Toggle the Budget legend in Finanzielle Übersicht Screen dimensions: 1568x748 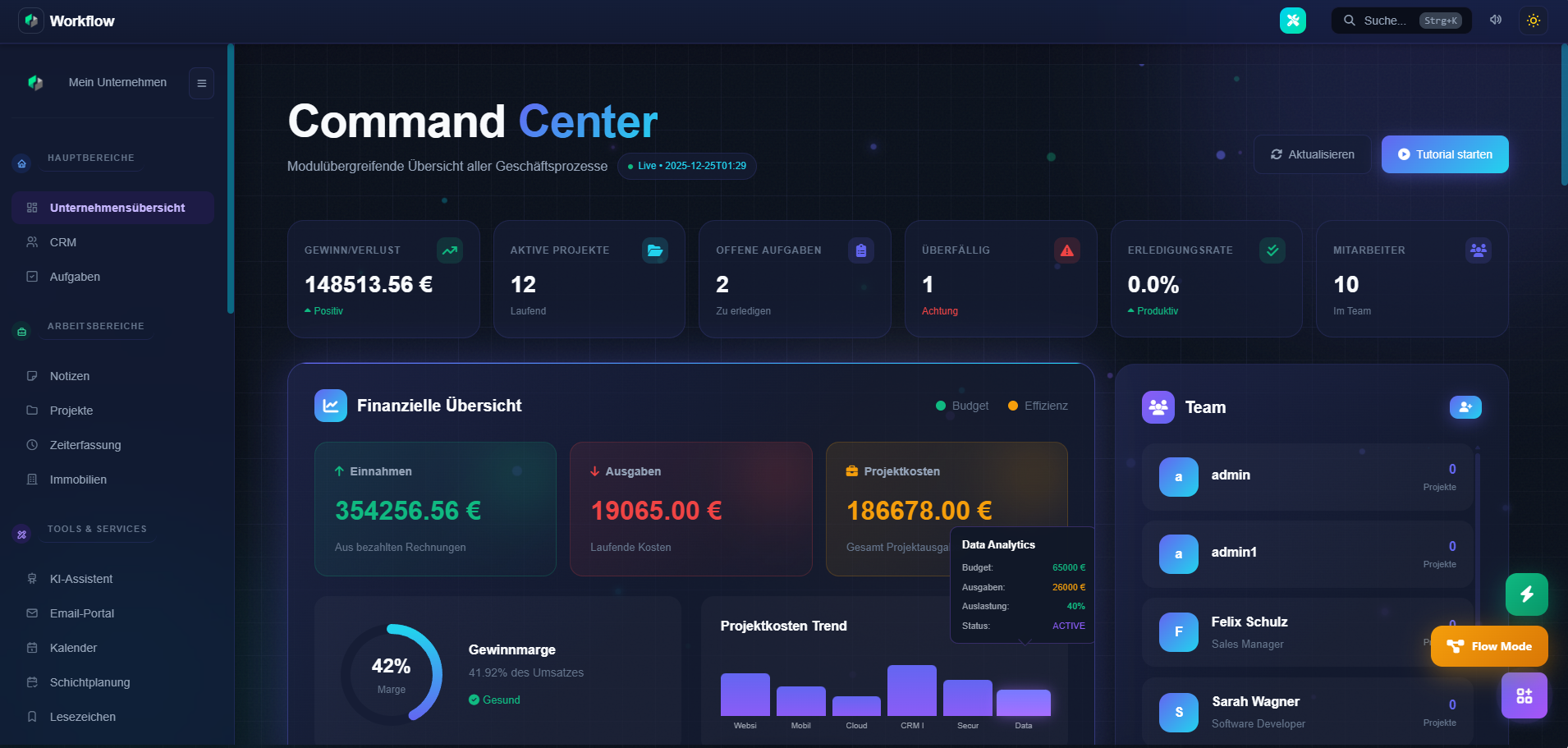[x=961, y=405]
